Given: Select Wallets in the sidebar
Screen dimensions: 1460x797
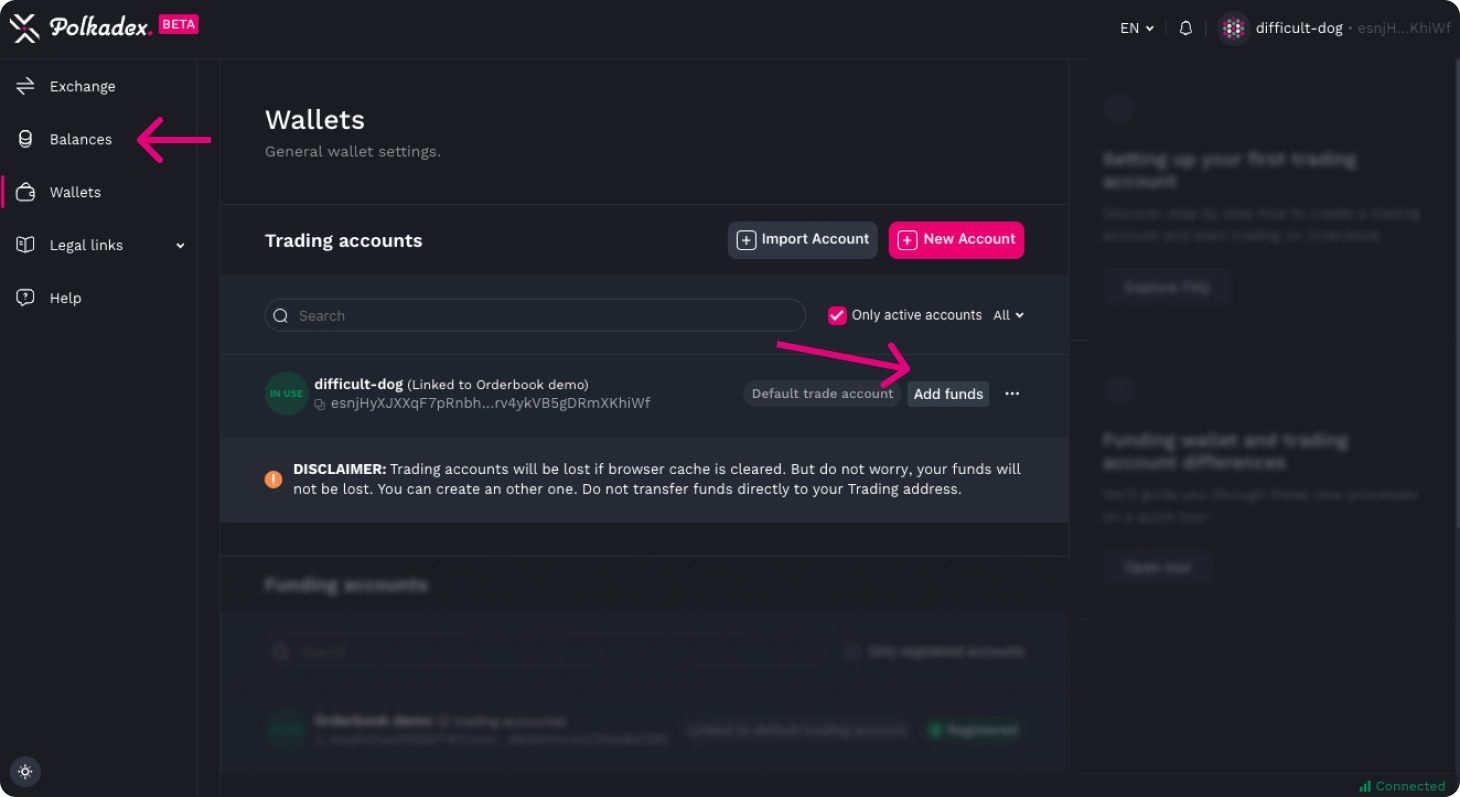Looking at the screenshot, I should 75,193.
